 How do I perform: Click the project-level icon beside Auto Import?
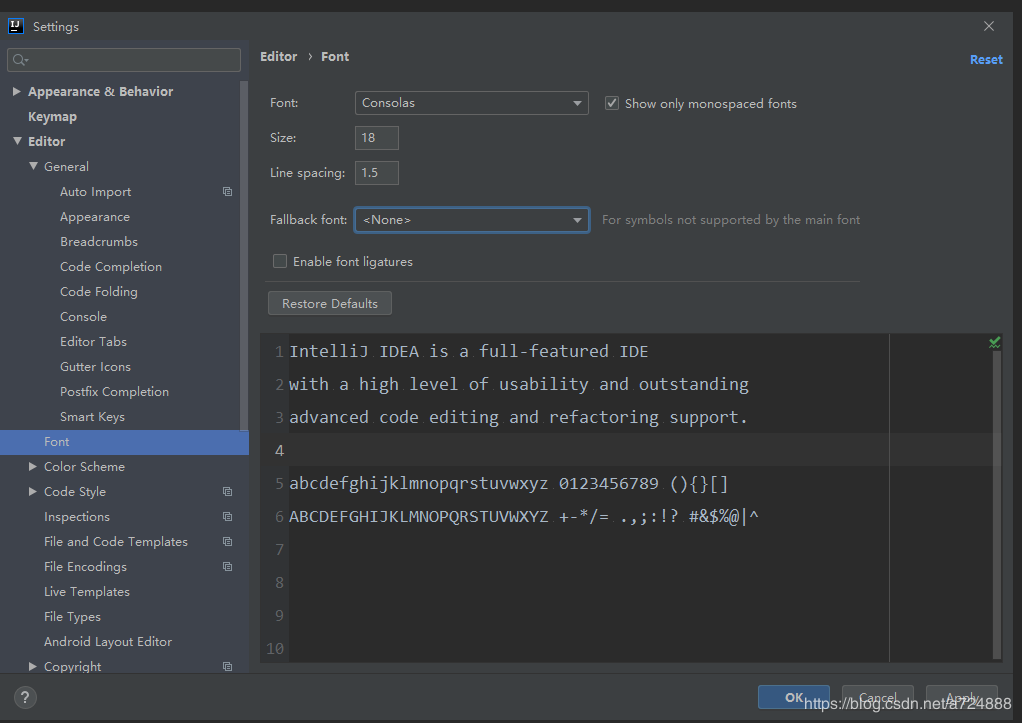click(x=227, y=192)
